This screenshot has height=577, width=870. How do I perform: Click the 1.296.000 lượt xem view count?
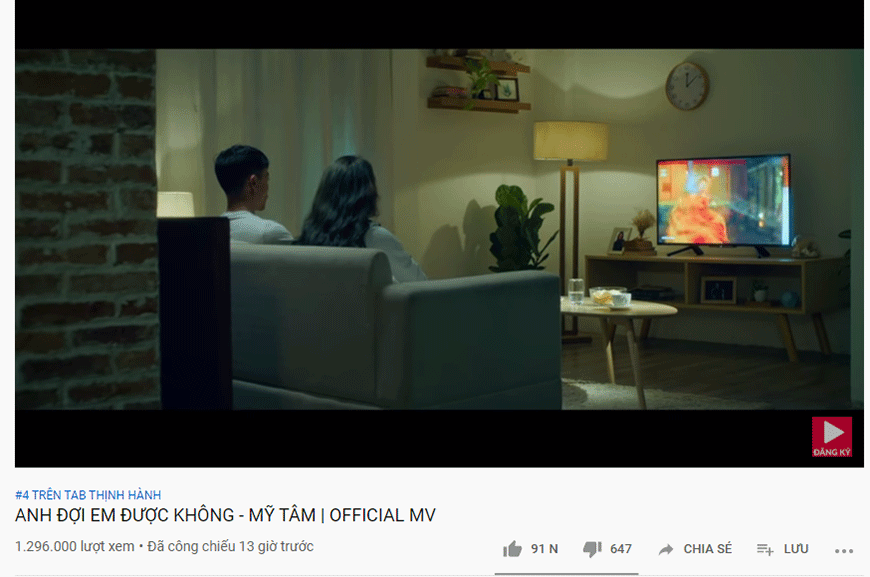(74, 546)
